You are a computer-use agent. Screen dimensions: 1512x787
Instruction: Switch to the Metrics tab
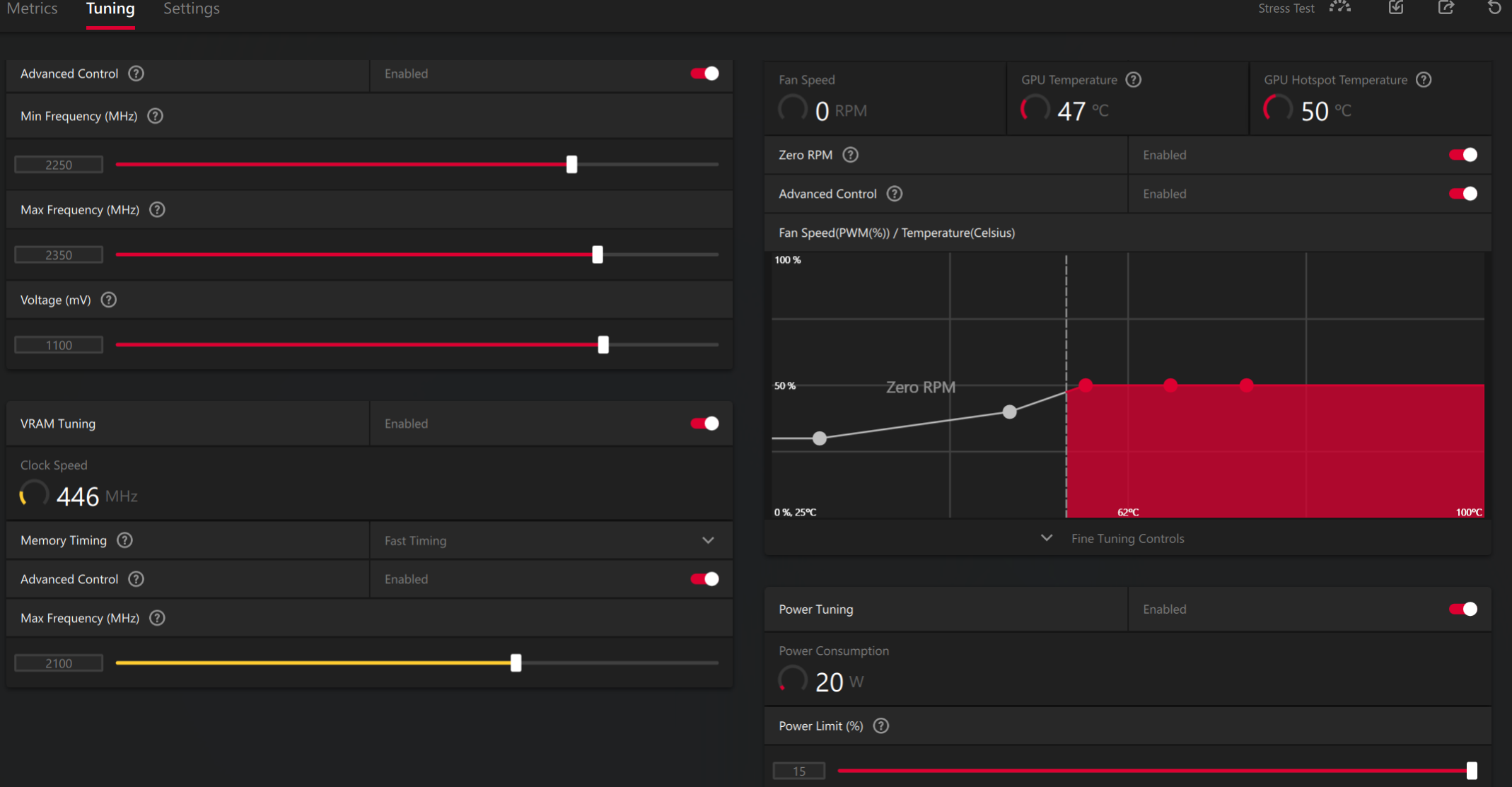coord(32,9)
